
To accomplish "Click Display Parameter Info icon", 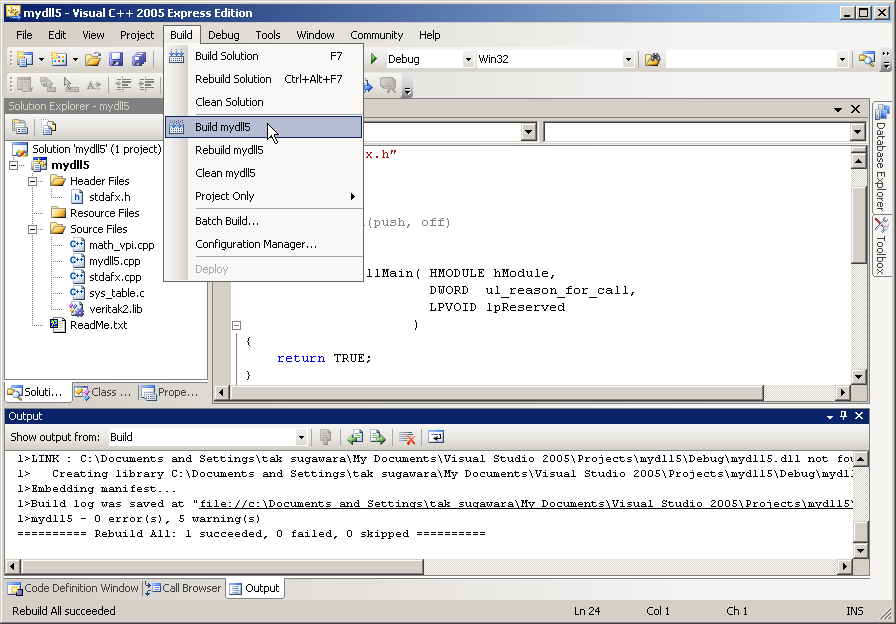I will (48, 85).
